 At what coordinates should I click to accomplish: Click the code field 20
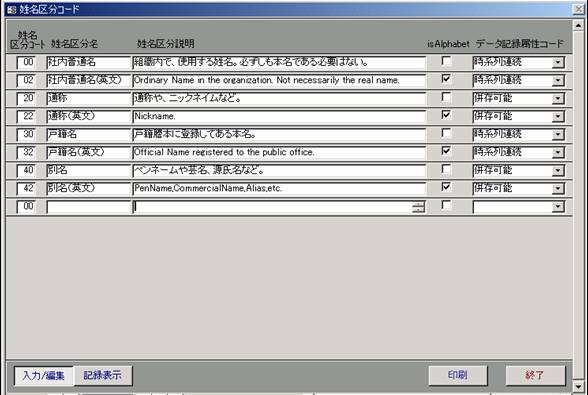26,98
